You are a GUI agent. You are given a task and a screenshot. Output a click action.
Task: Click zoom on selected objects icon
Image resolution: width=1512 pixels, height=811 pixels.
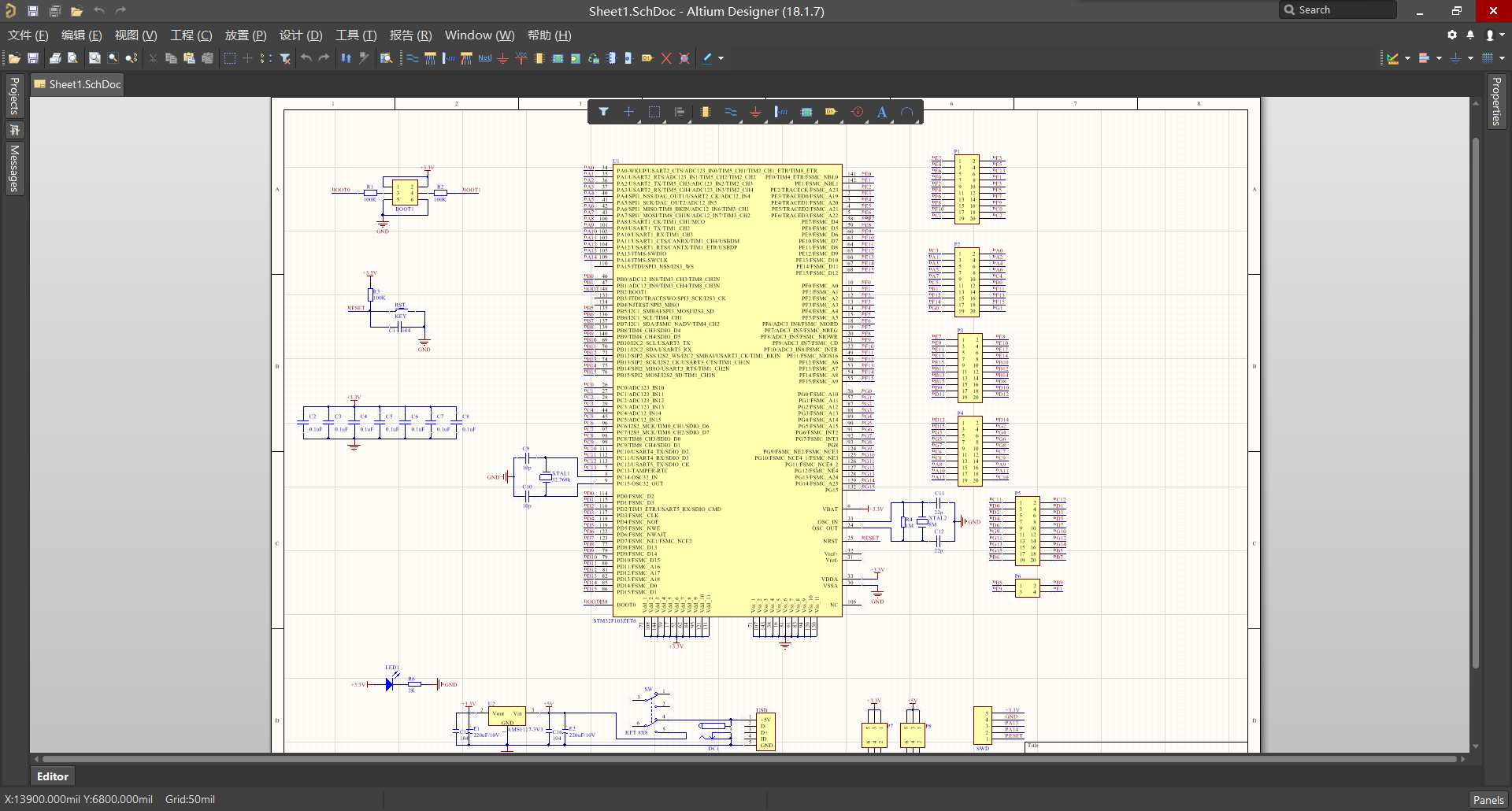pyautogui.click(x=132, y=58)
